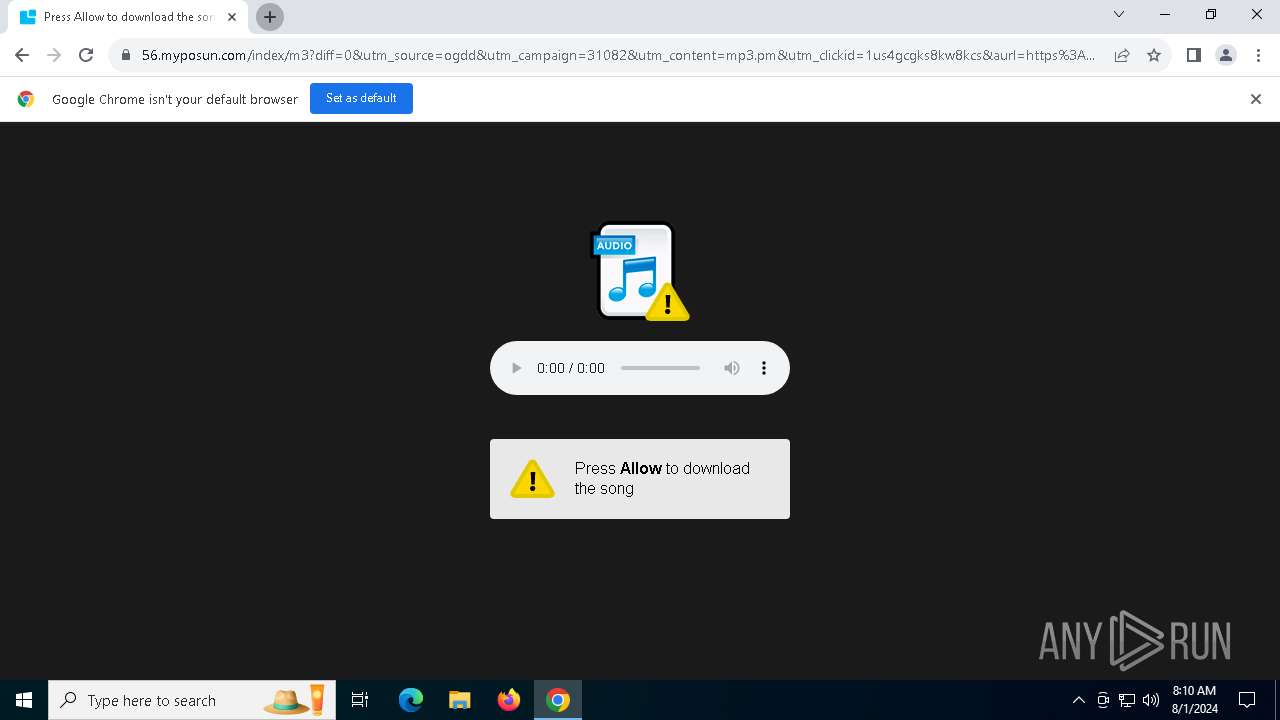Open Chrome profile menu
This screenshot has height=720, width=1280.
[1226, 55]
